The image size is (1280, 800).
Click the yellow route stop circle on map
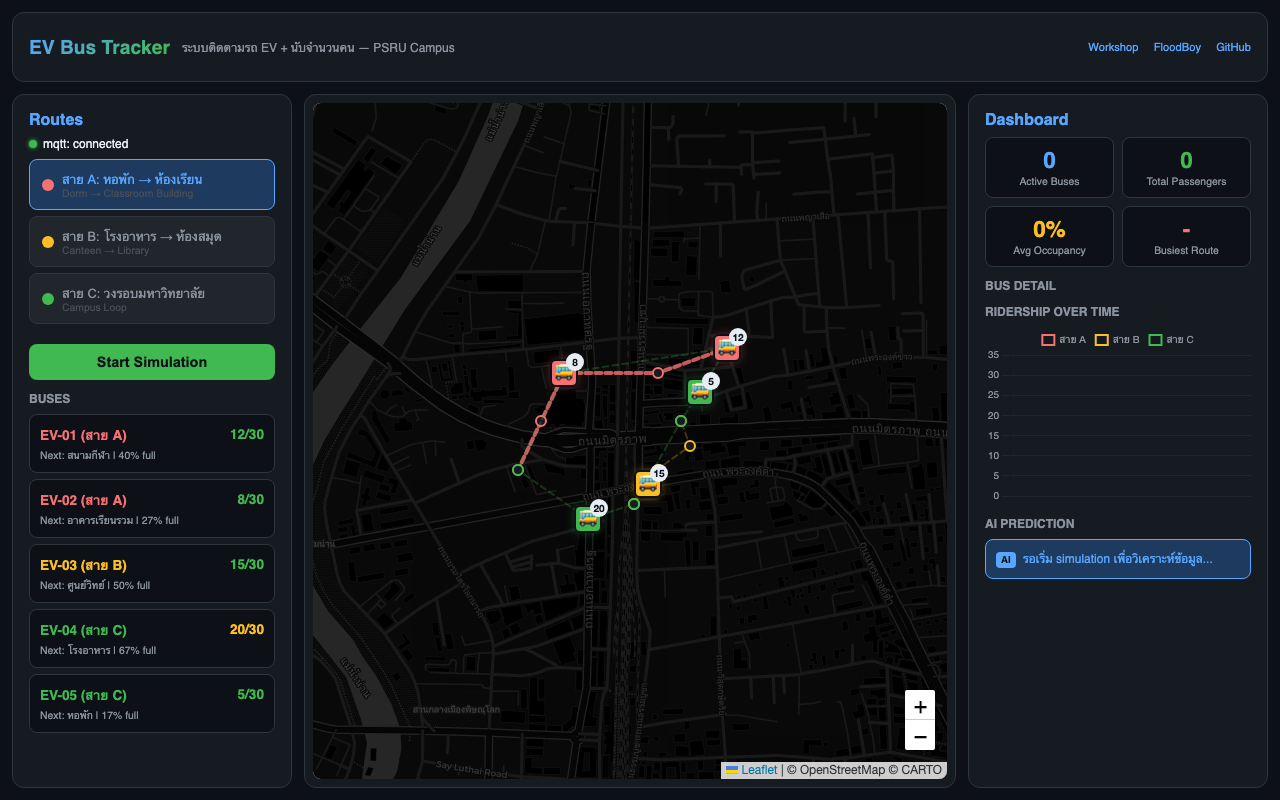(x=689, y=446)
